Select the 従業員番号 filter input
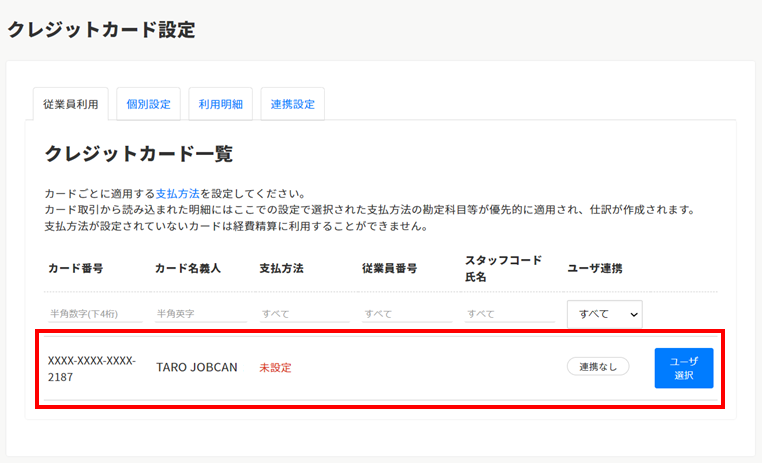The height and width of the screenshot is (464, 763). pyautogui.click(x=407, y=313)
